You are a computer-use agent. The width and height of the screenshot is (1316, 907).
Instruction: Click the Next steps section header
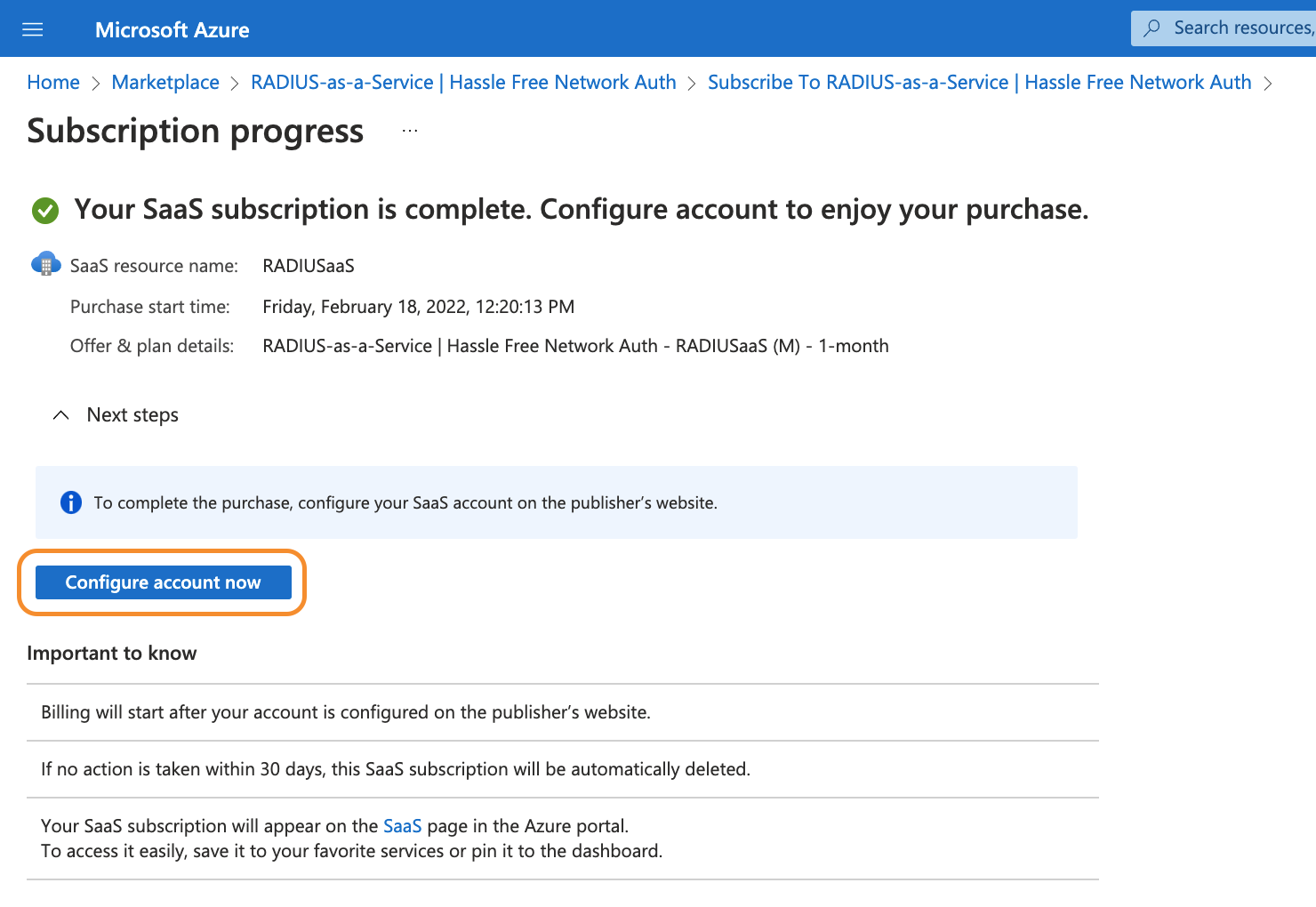pyautogui.click(x=132, y=415)
